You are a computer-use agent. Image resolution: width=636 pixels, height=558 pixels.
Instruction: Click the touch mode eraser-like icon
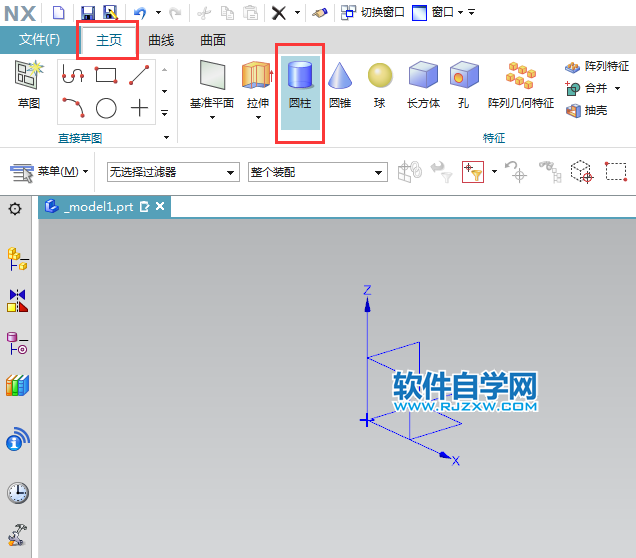point(320,13)
